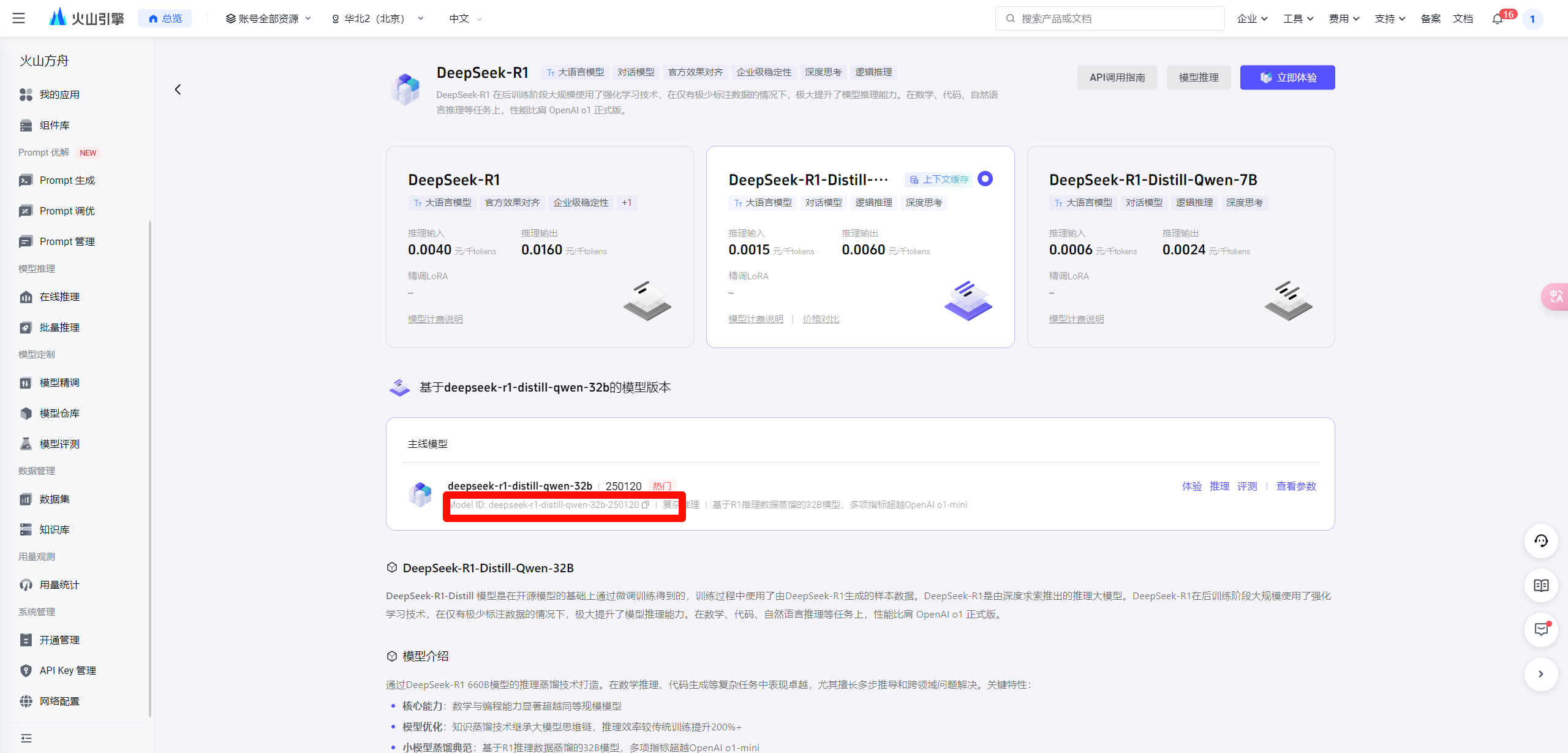The width and height of the screenshot is (1568, 753).
Task: Open the 中文 language dropdown
Action: point(466,18)
